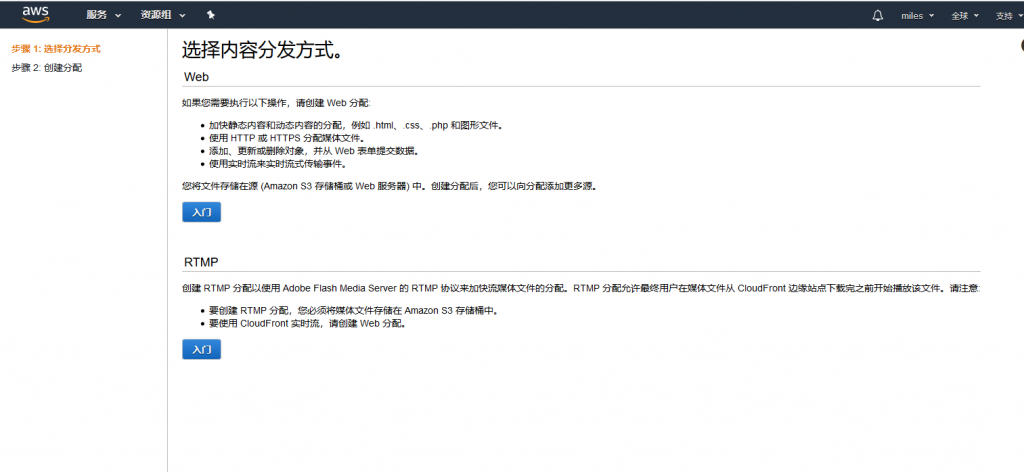Click the 选择内容分发方式 page title

tap(263, 50)
